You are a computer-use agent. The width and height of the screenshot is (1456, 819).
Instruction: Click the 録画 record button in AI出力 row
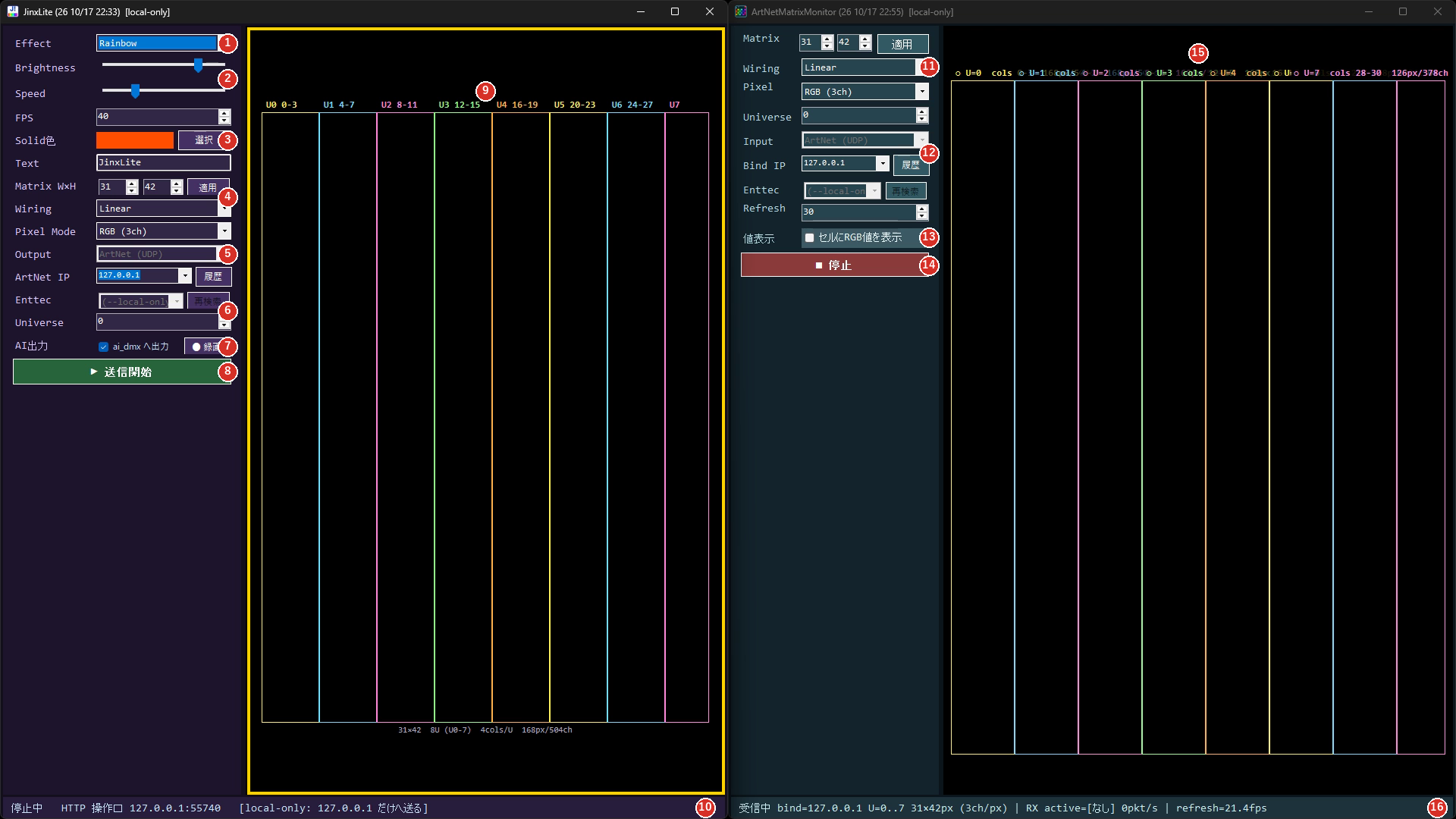click(206, 347)
